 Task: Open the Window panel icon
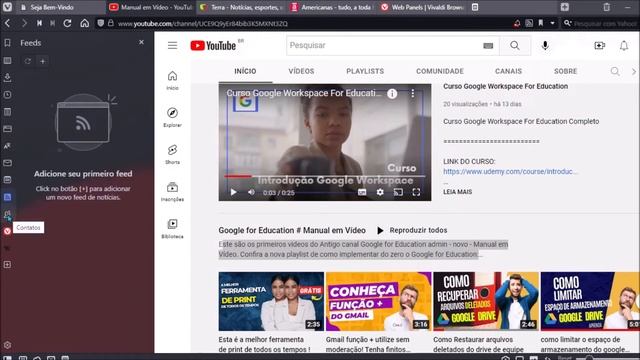(7, 129)
